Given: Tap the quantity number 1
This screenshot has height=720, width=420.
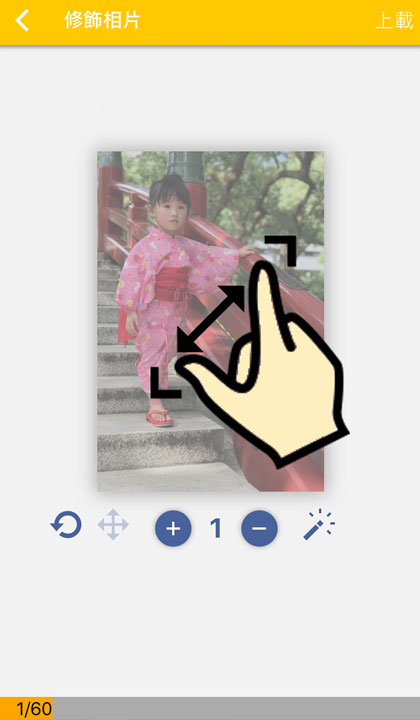Looking at the screenshot, I should pyautogui.click(x=216, y=528).
